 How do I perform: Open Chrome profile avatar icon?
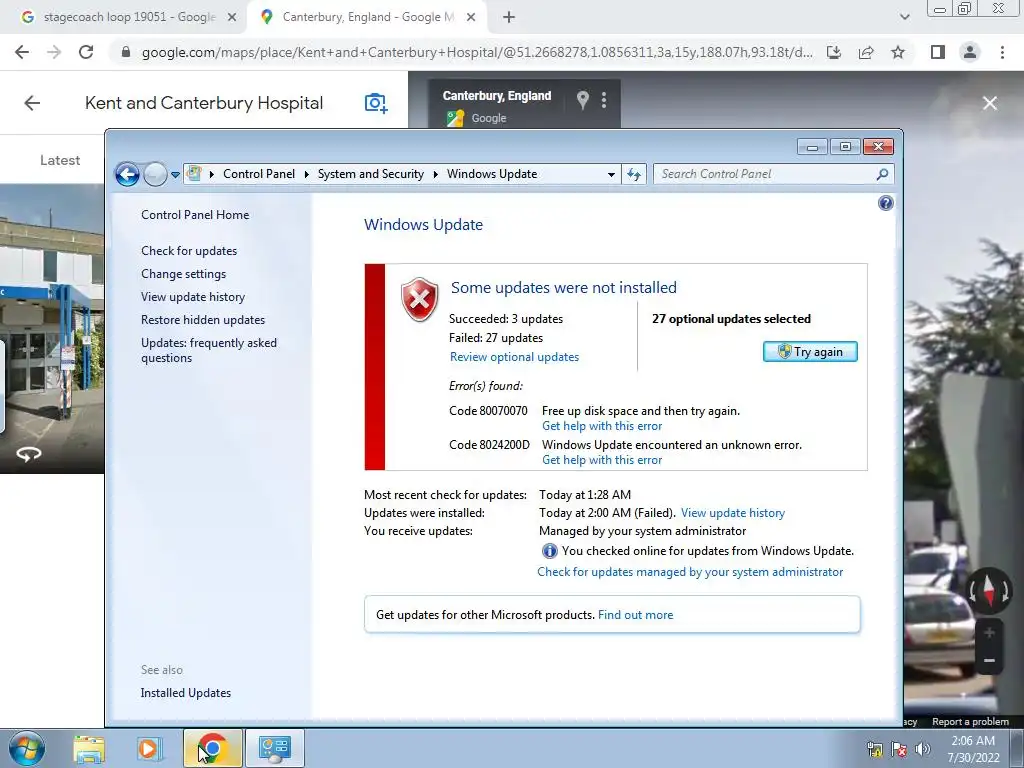[970, 52]
